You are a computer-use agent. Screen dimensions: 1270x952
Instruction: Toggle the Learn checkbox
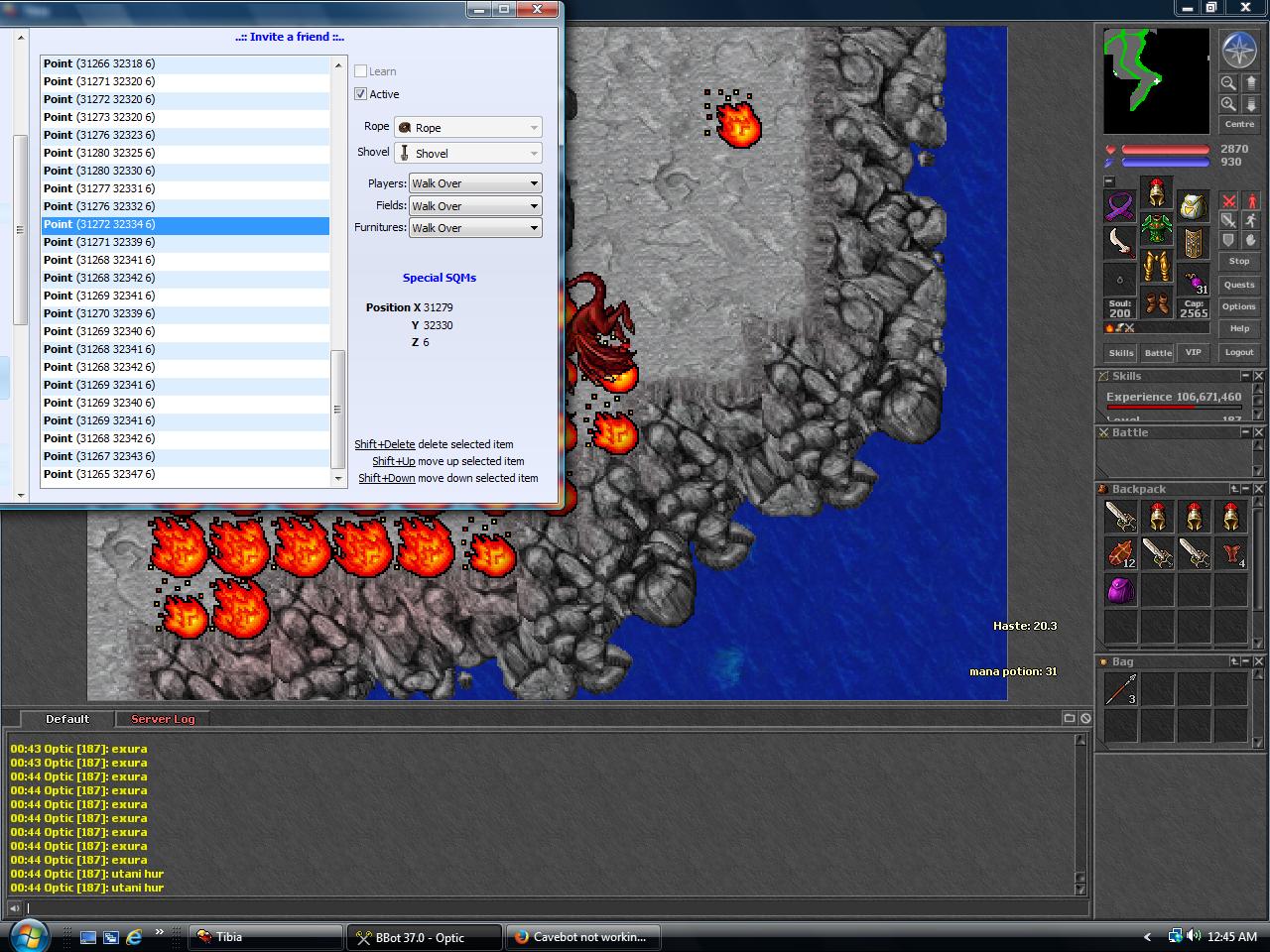[361, 71]
